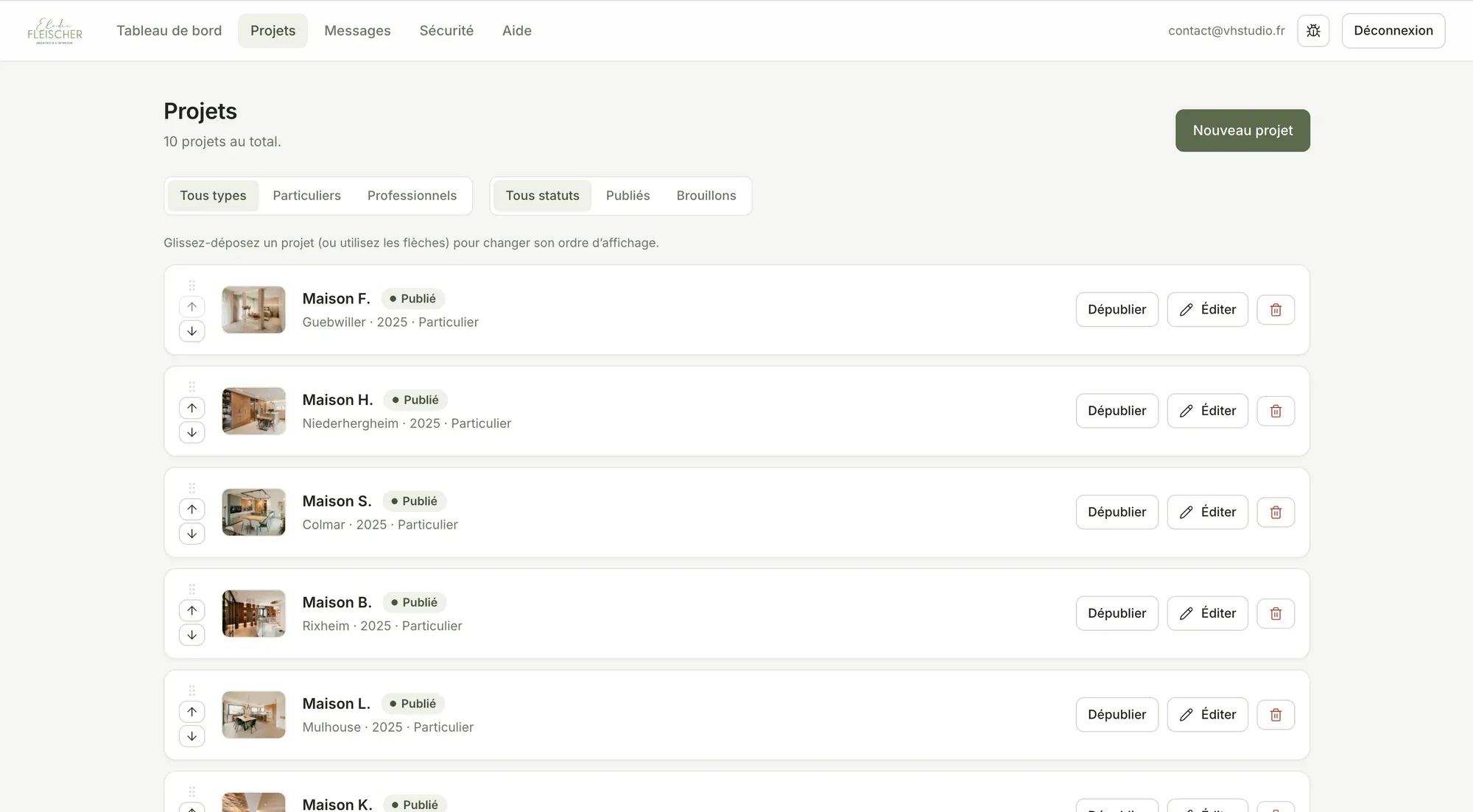Open the Maison H. thumbnail image
Image resolution: width=1473 pixels, height=812 pixels.
[x=253, y=411]
